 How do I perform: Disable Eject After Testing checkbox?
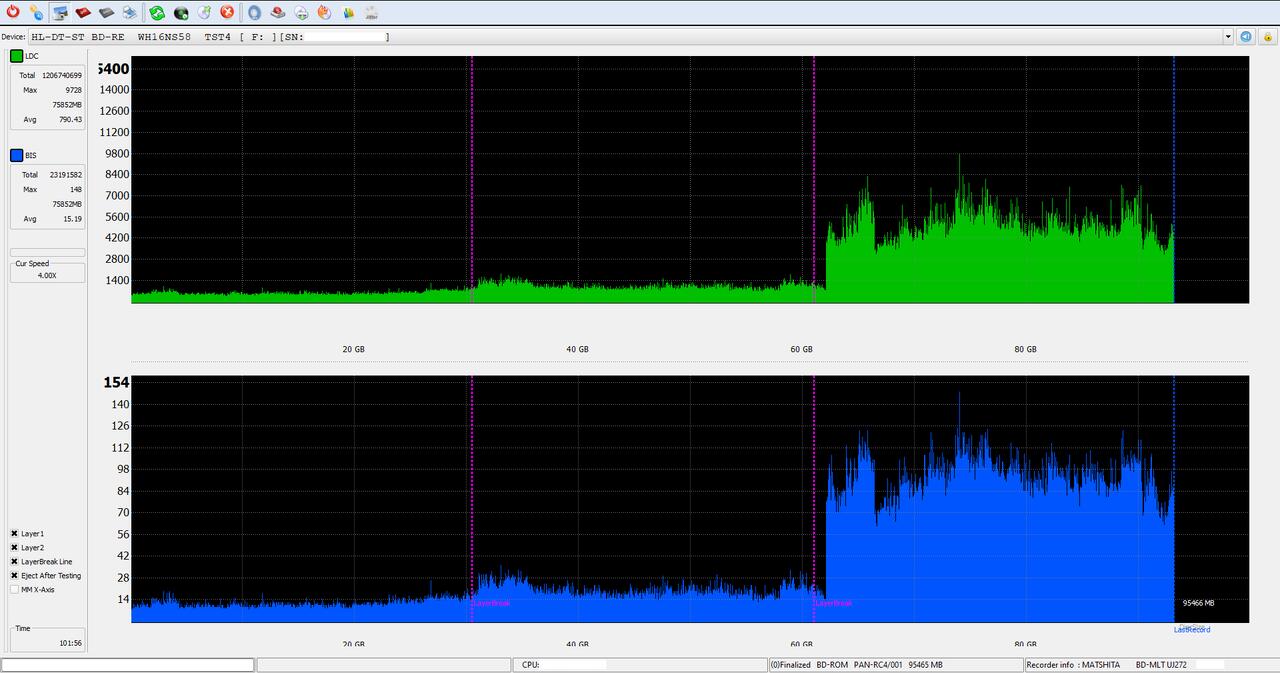click(x=15, y=576)
